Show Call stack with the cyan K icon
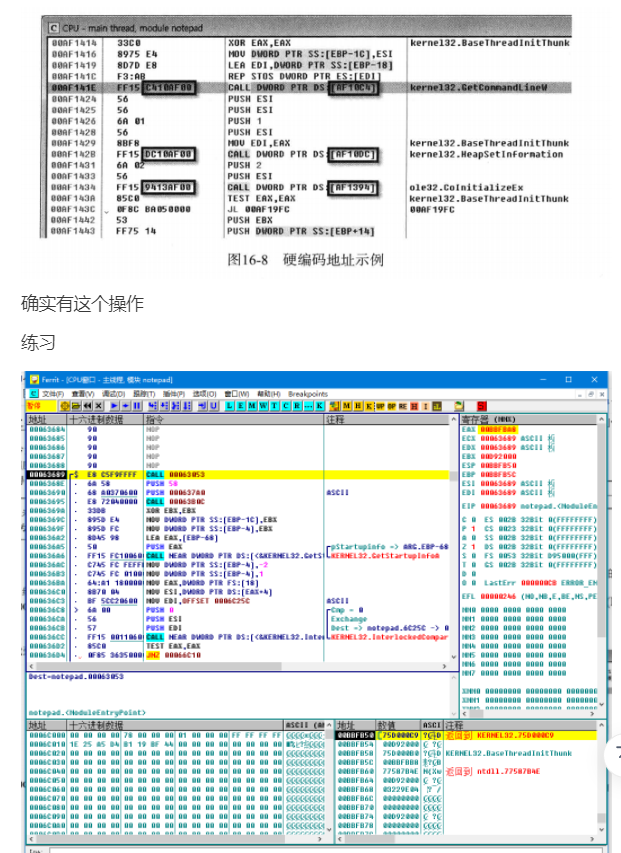Image resolution: width=621 pixels, height=853 pixels. pyautogui.click(x=319, y=405)
